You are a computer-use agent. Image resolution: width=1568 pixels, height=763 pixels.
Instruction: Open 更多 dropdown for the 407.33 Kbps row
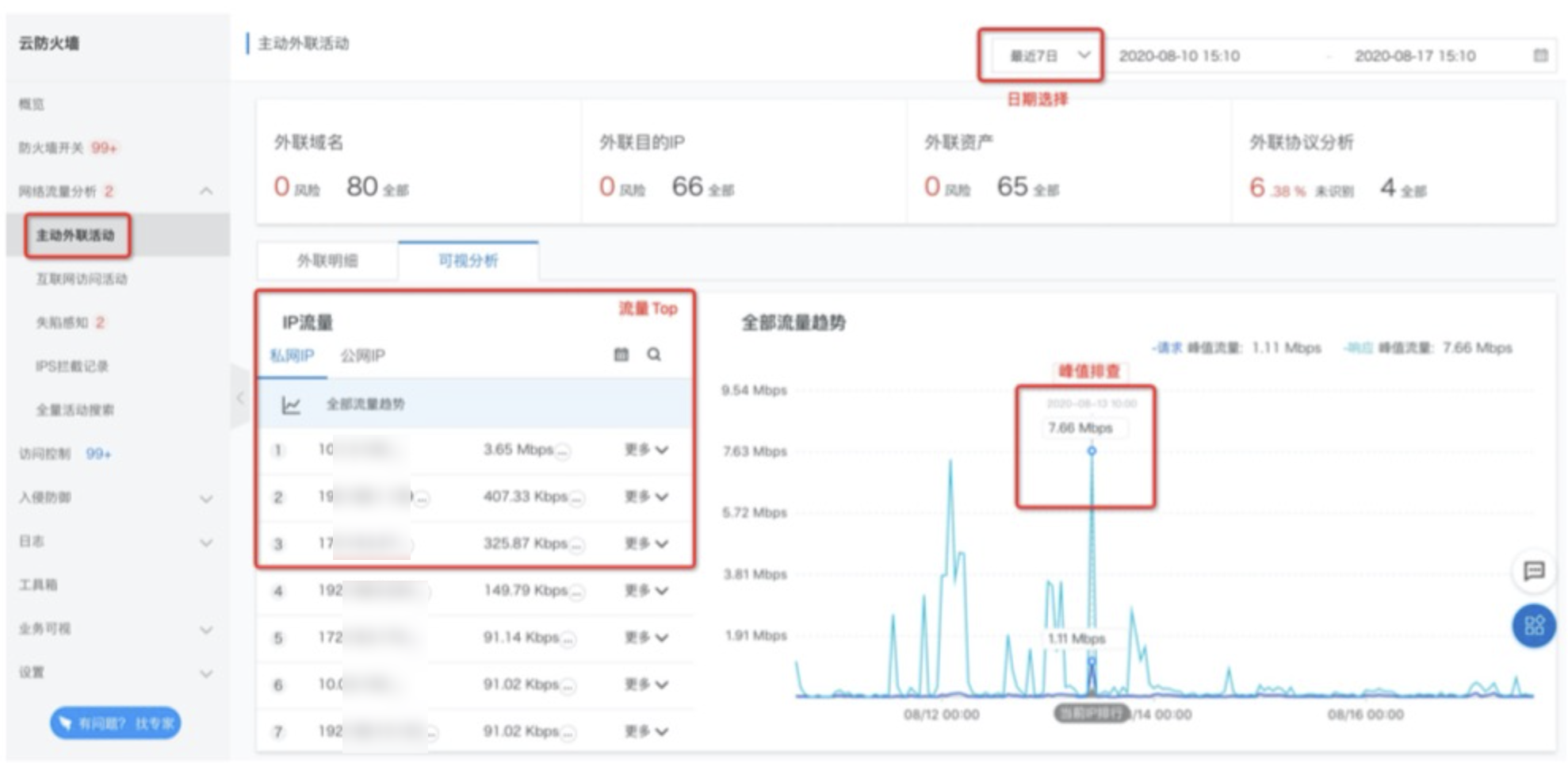click(646, 497)
